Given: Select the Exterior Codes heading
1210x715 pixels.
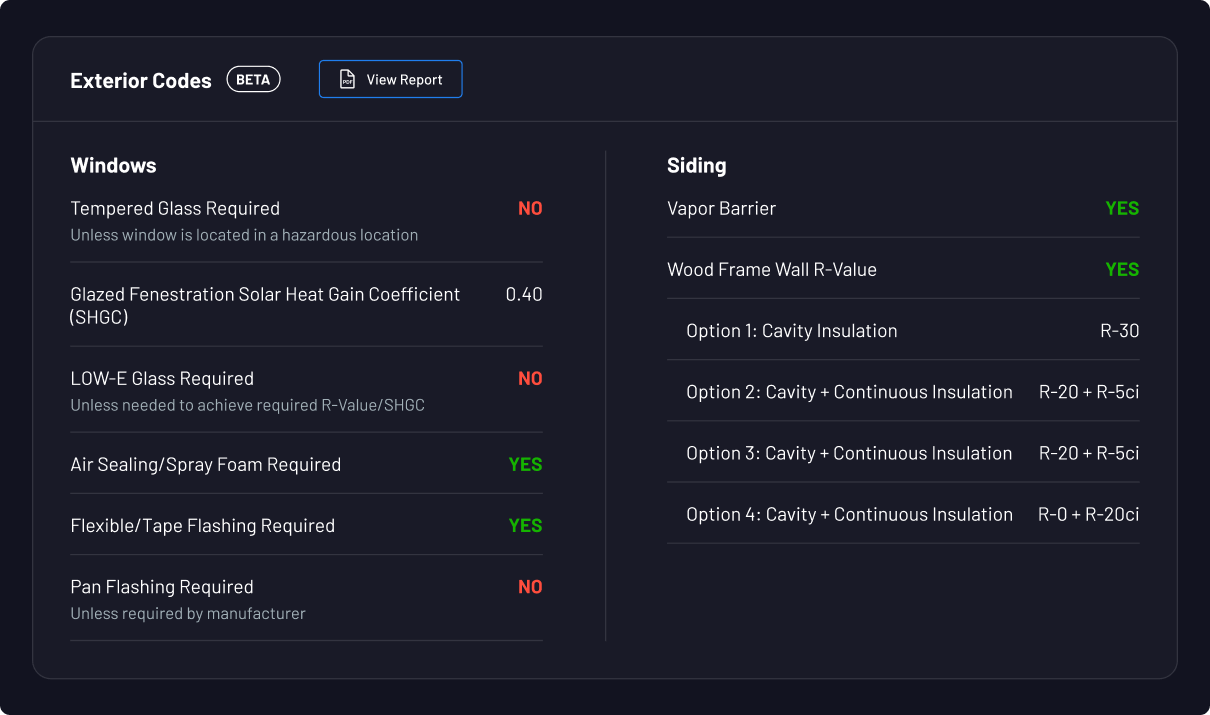Looking at the screenshot, I should pyautogui.click(x=141, y=81).
